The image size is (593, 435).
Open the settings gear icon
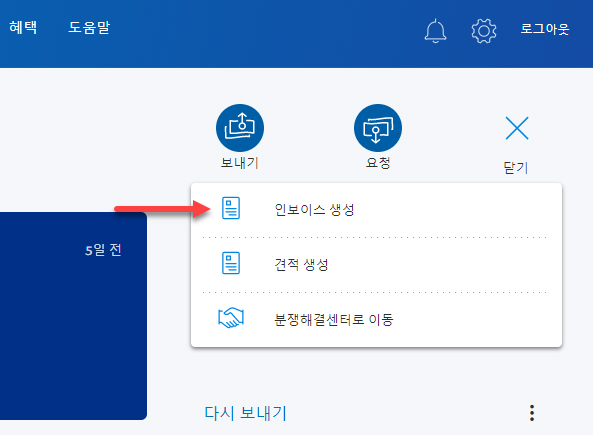(x=484, y=31)
